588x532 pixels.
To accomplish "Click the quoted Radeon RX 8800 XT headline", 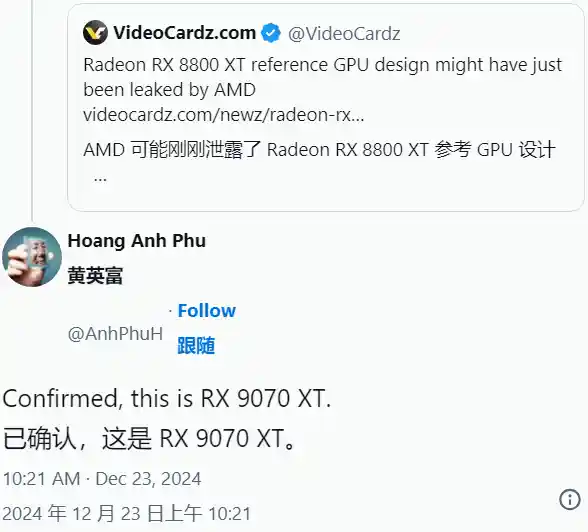I will [322, 77].
